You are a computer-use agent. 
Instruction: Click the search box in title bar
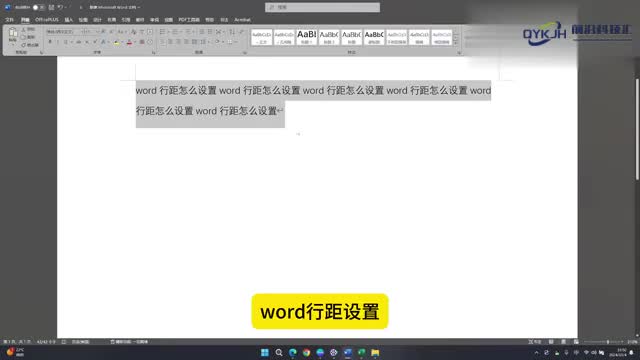pyautogui.click(x=322, y=7)
